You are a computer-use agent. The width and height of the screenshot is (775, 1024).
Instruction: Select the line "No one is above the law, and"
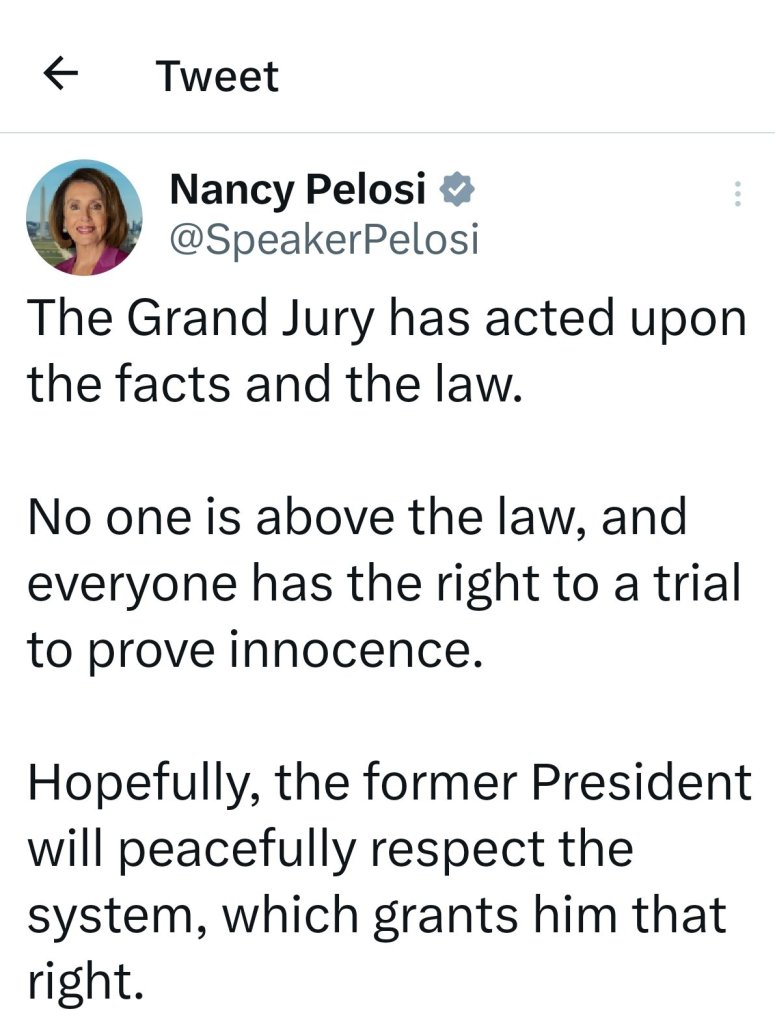click(x=357, y=517)
